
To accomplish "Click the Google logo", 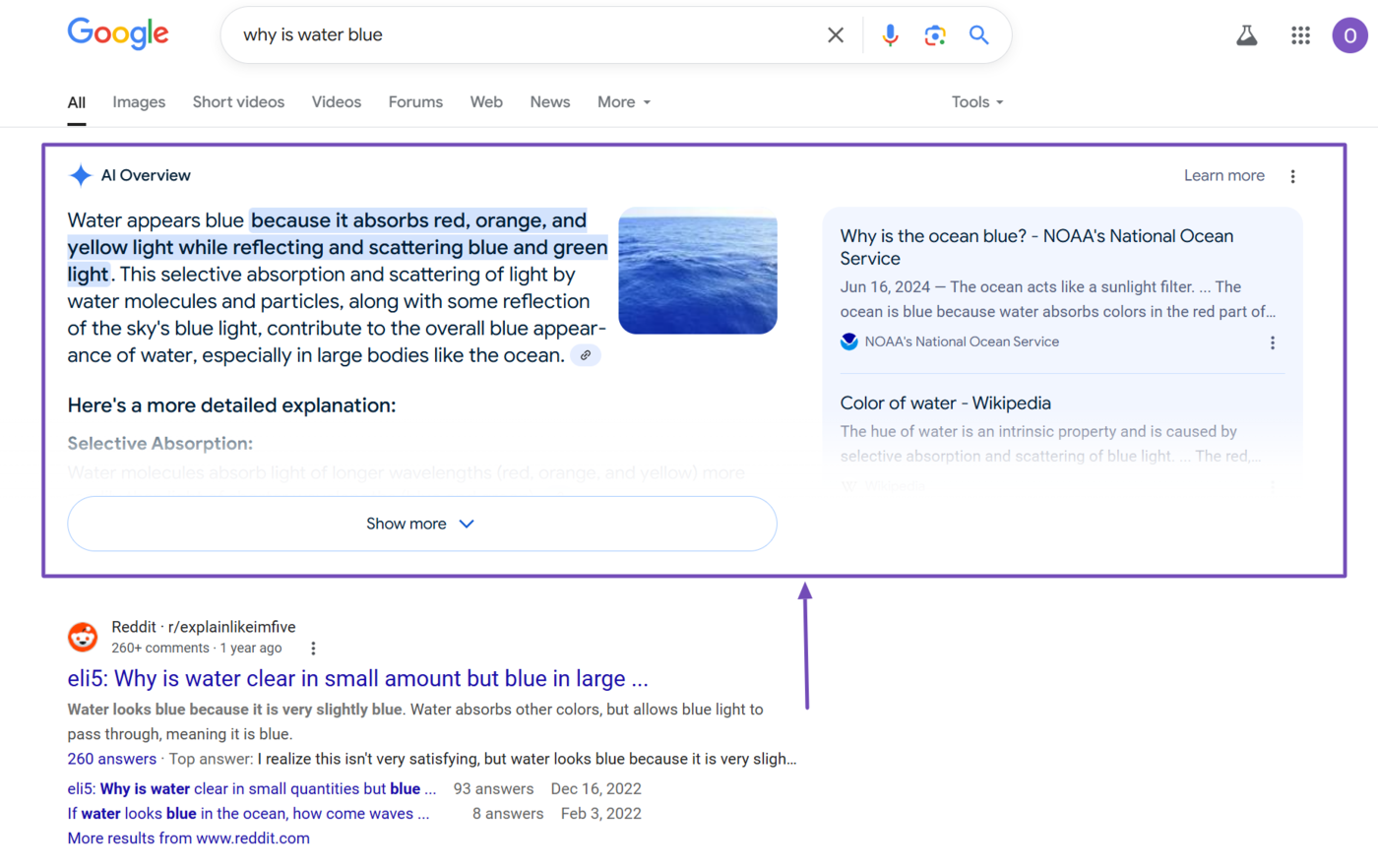I will pyautogui.click(x=118, y=33).
